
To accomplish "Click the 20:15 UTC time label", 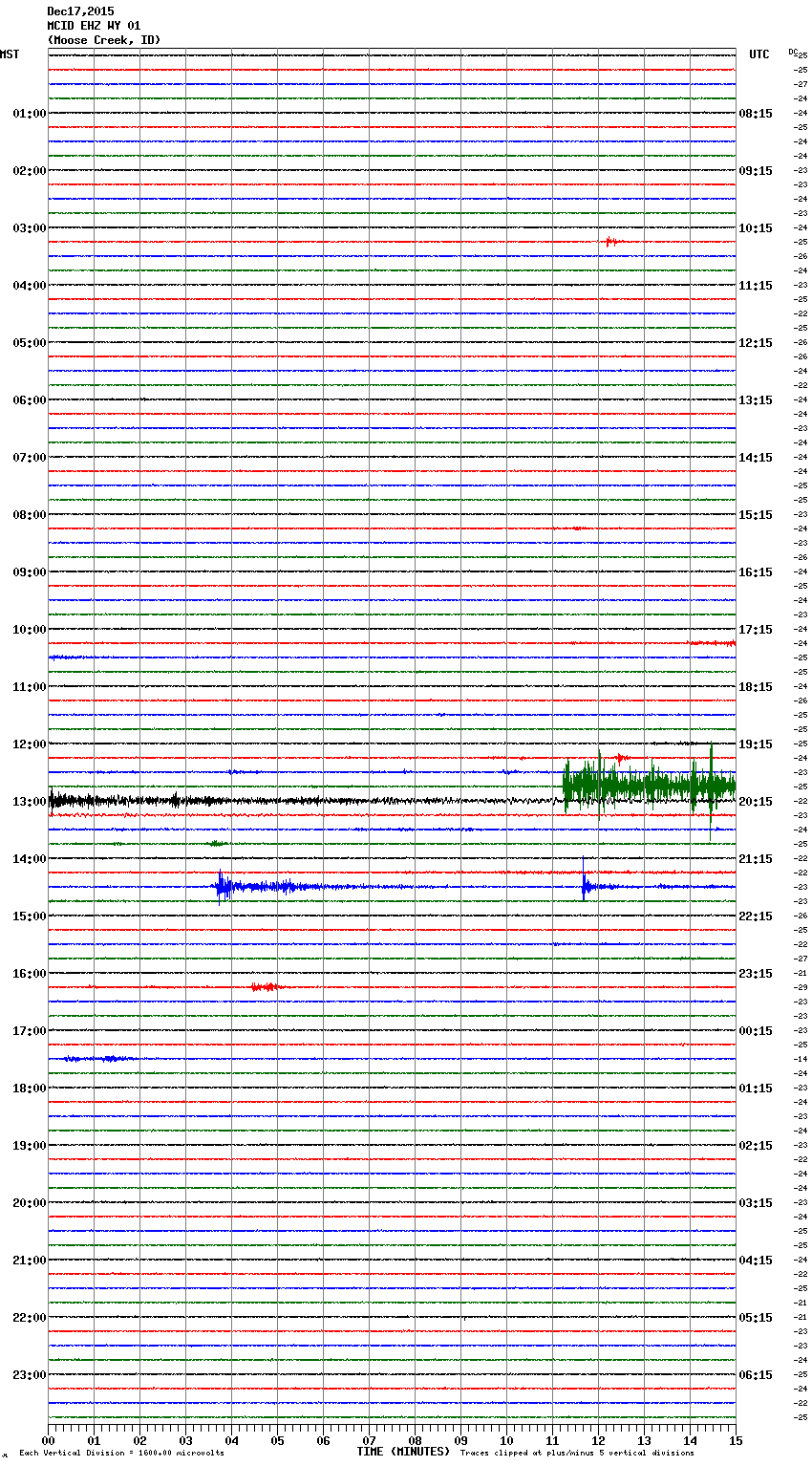I will pos(756,802).
